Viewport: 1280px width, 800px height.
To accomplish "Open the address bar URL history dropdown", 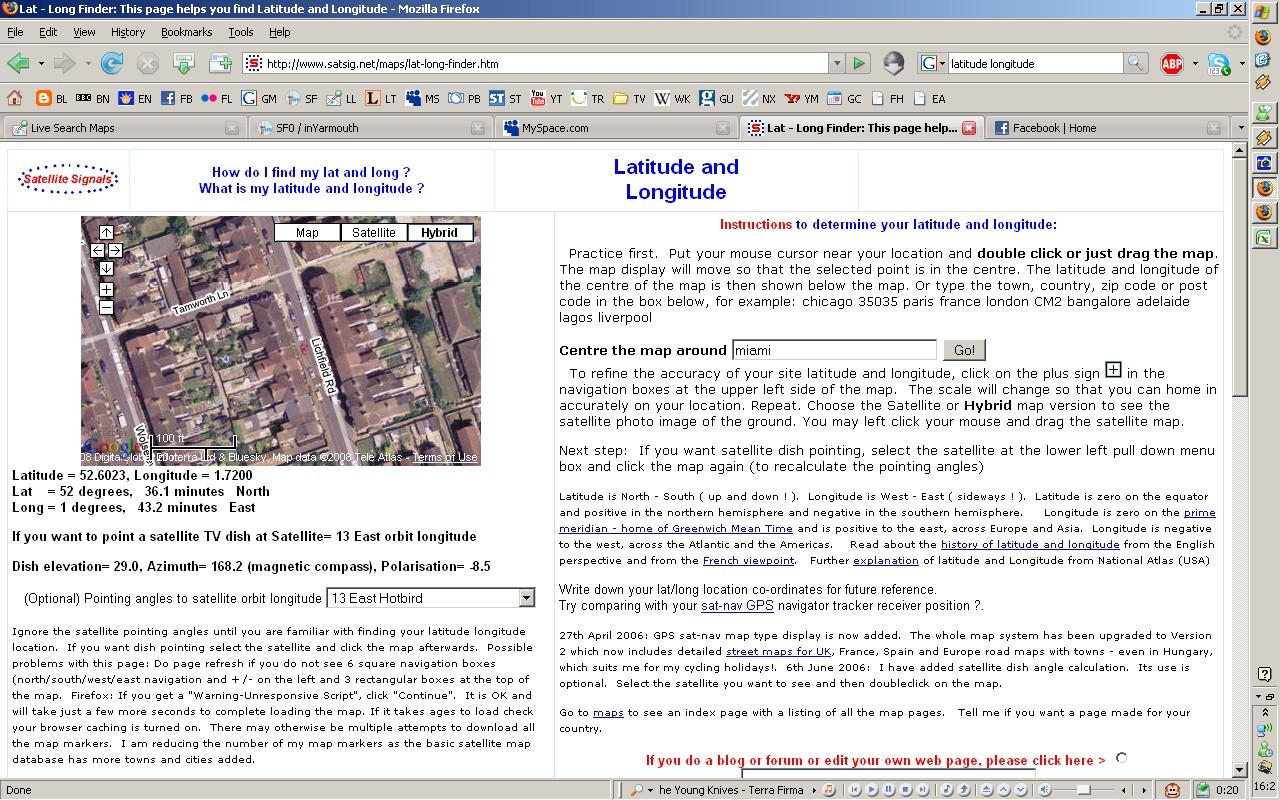I will click(x=836, y=64).
